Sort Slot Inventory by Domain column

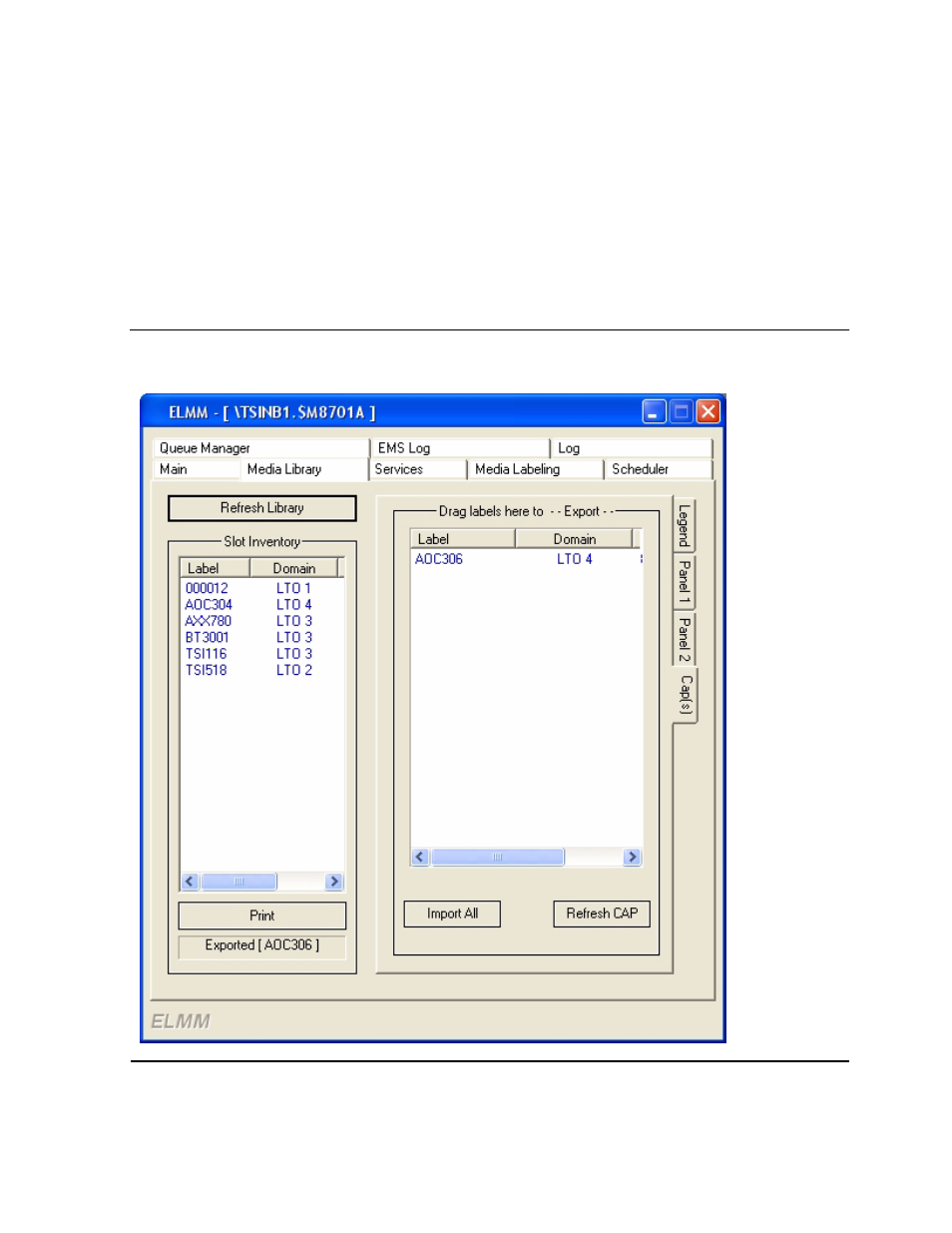pyautogui.click(x=293, y=568)
